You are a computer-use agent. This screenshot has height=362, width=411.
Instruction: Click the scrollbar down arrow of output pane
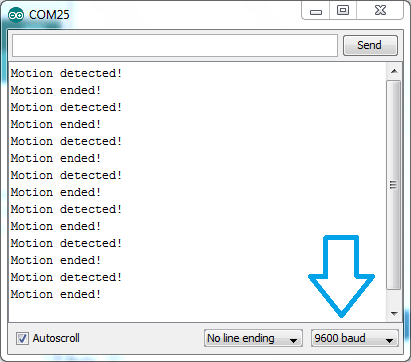pos(394,313)
